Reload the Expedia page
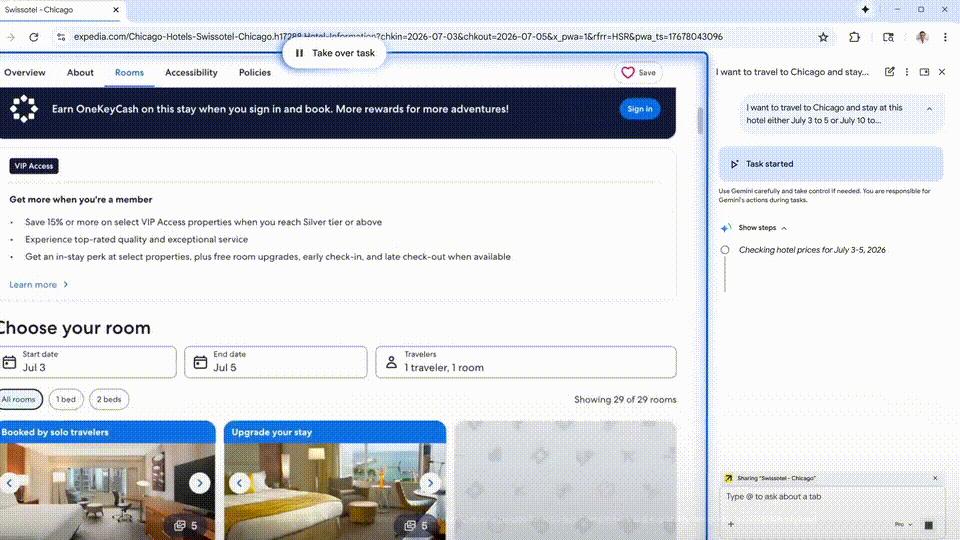The width and height of the screenshot is (960, 540). coord(33,37)
